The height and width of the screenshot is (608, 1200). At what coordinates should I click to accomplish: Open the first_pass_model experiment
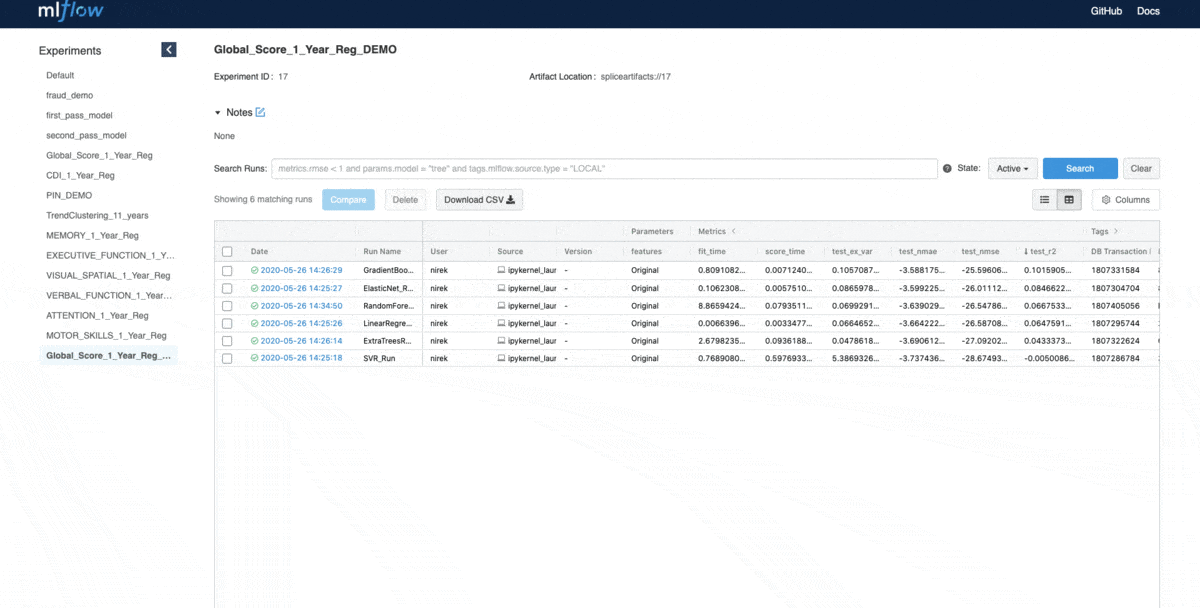point(79,115)
